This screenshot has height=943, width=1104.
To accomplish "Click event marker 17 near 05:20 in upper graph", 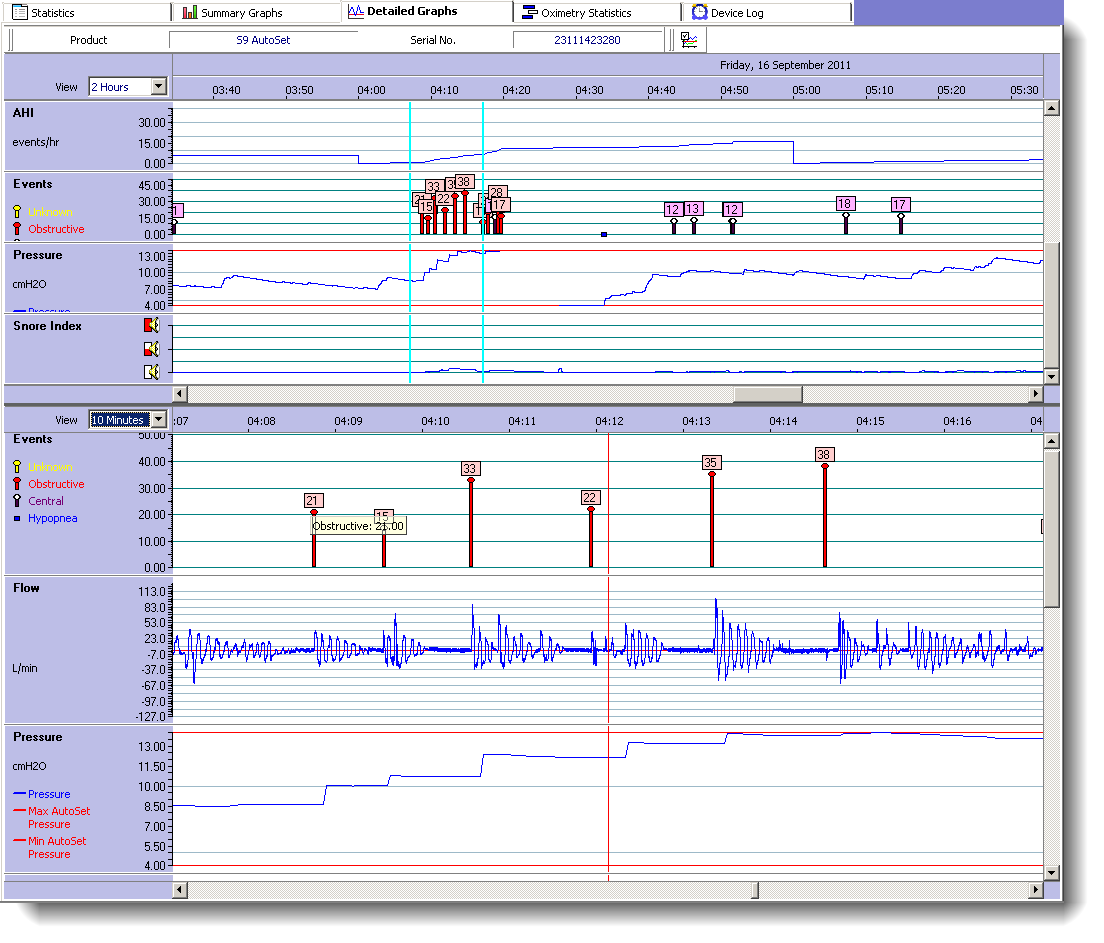I will pos(900,204).
